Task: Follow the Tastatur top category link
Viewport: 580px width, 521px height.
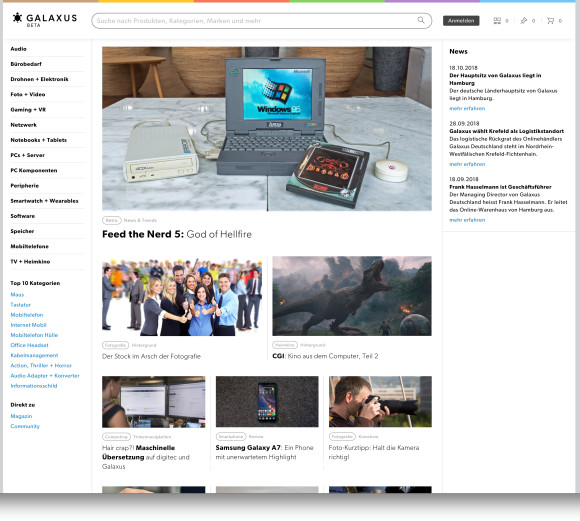Action: [x=20, y=305]
